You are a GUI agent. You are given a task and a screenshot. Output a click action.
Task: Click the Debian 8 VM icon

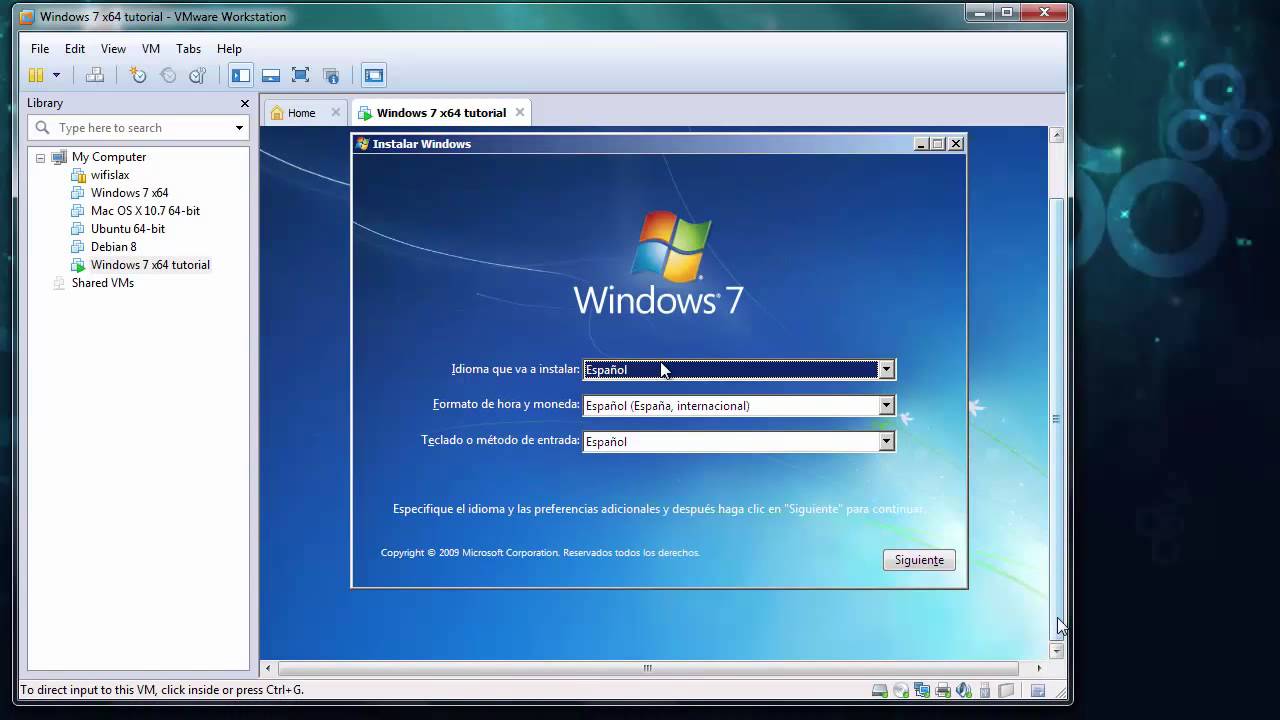(78, 247)
